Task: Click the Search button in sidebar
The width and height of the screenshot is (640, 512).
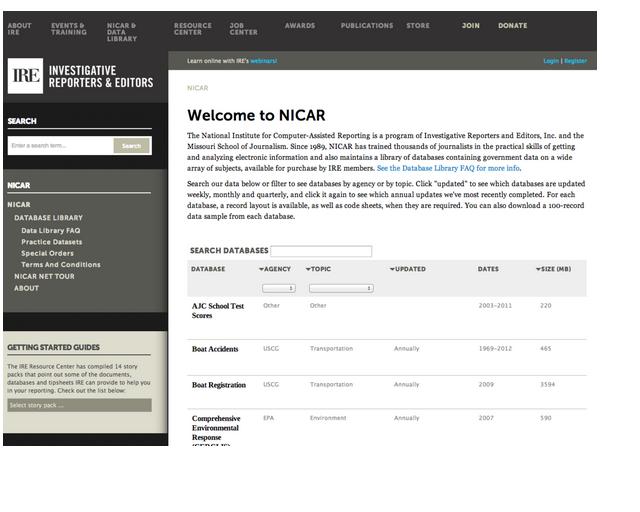Action: 131,146
